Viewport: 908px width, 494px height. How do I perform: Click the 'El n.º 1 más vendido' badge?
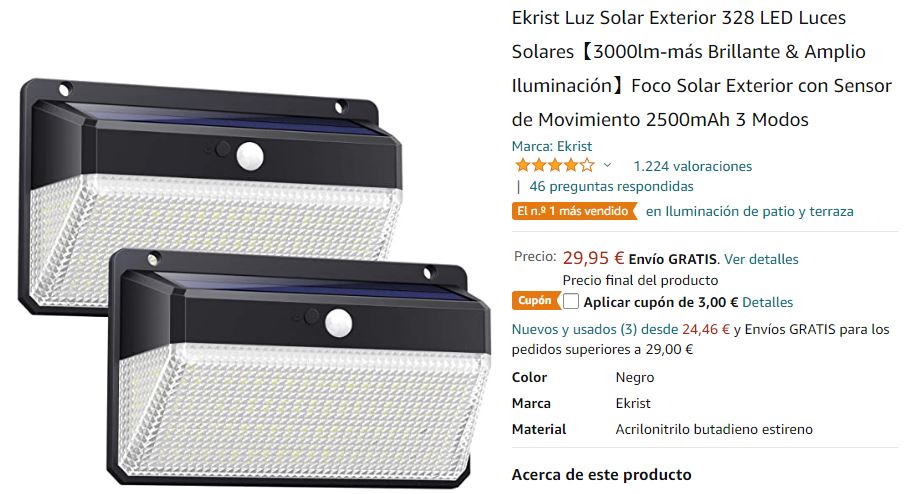(574, 211)
